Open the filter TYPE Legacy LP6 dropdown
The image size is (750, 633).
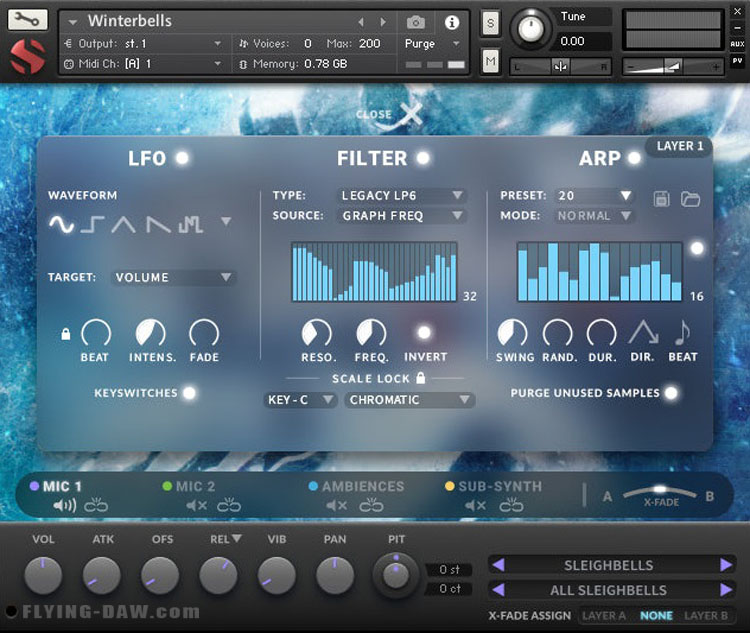point(402,195)
